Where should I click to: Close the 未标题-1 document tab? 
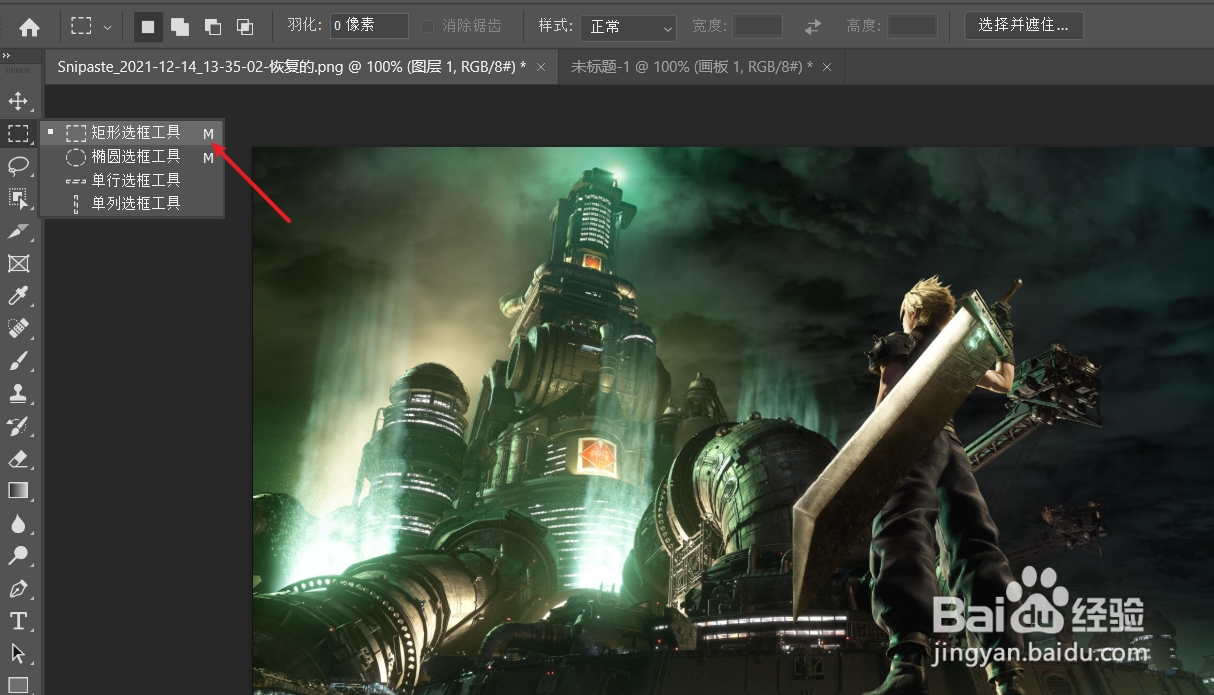click(x=826, y=67)
